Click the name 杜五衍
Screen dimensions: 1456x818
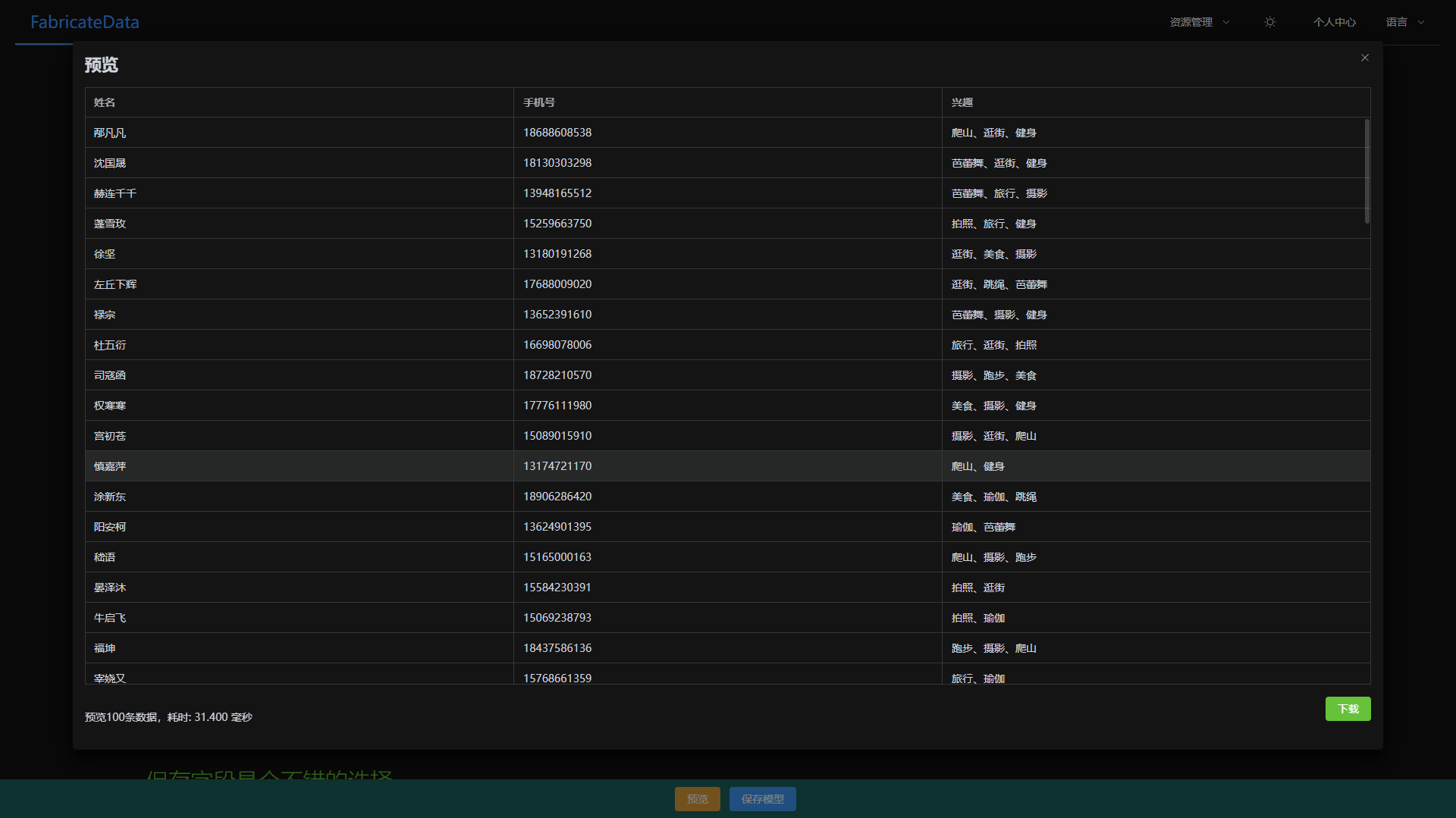click(110, 345)
